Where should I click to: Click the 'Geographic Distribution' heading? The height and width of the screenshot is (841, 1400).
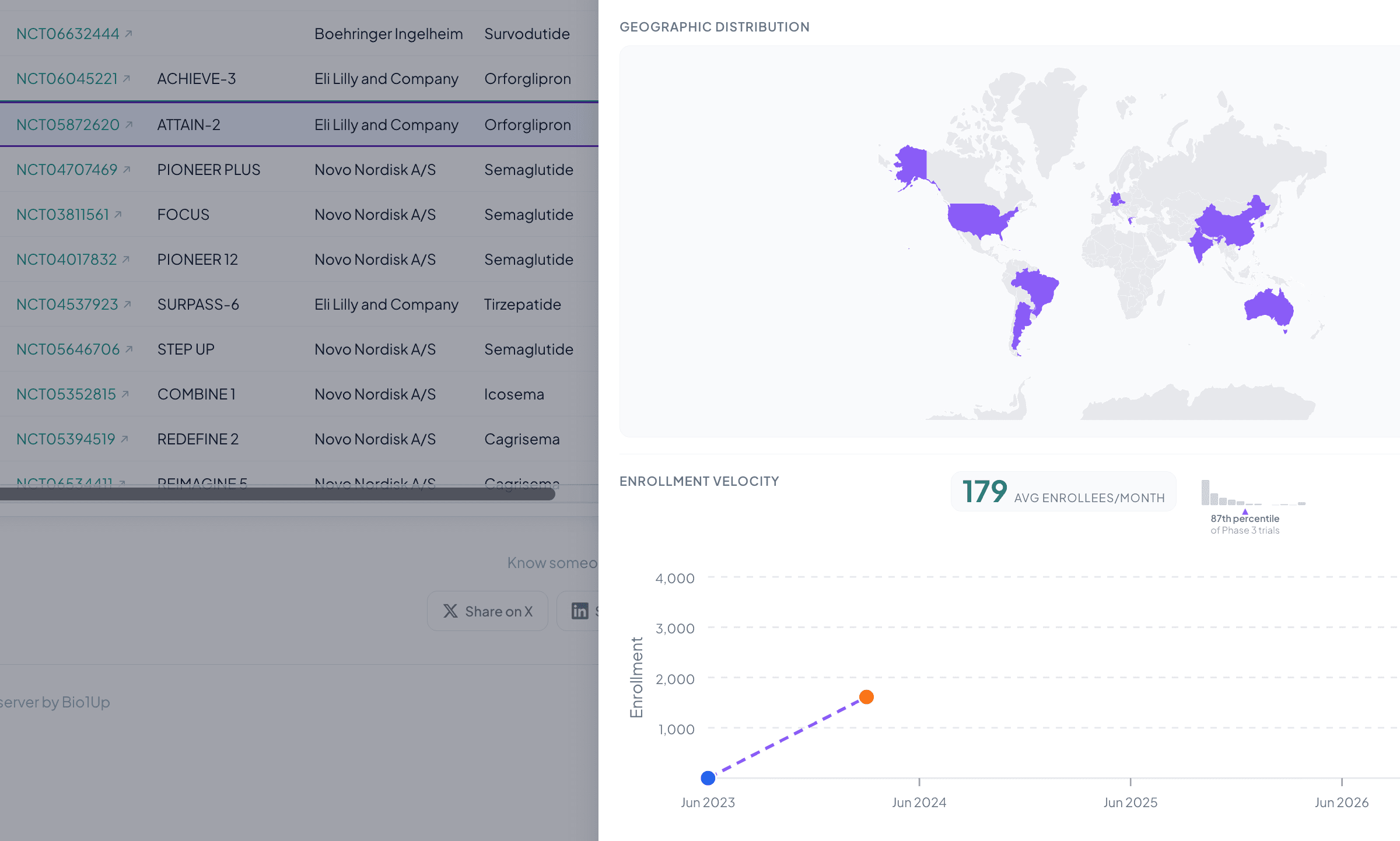click(x=715, y=27)
